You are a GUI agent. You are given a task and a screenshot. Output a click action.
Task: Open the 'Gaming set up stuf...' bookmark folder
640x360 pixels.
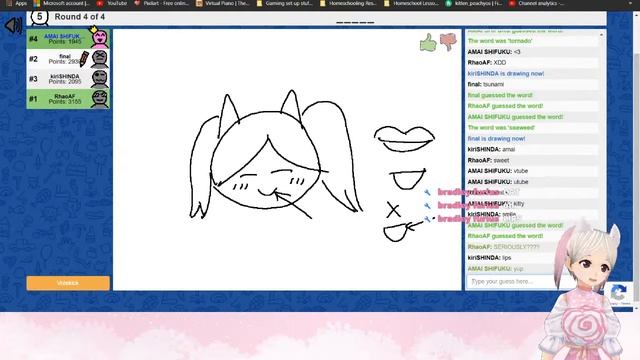coord(285,3)
